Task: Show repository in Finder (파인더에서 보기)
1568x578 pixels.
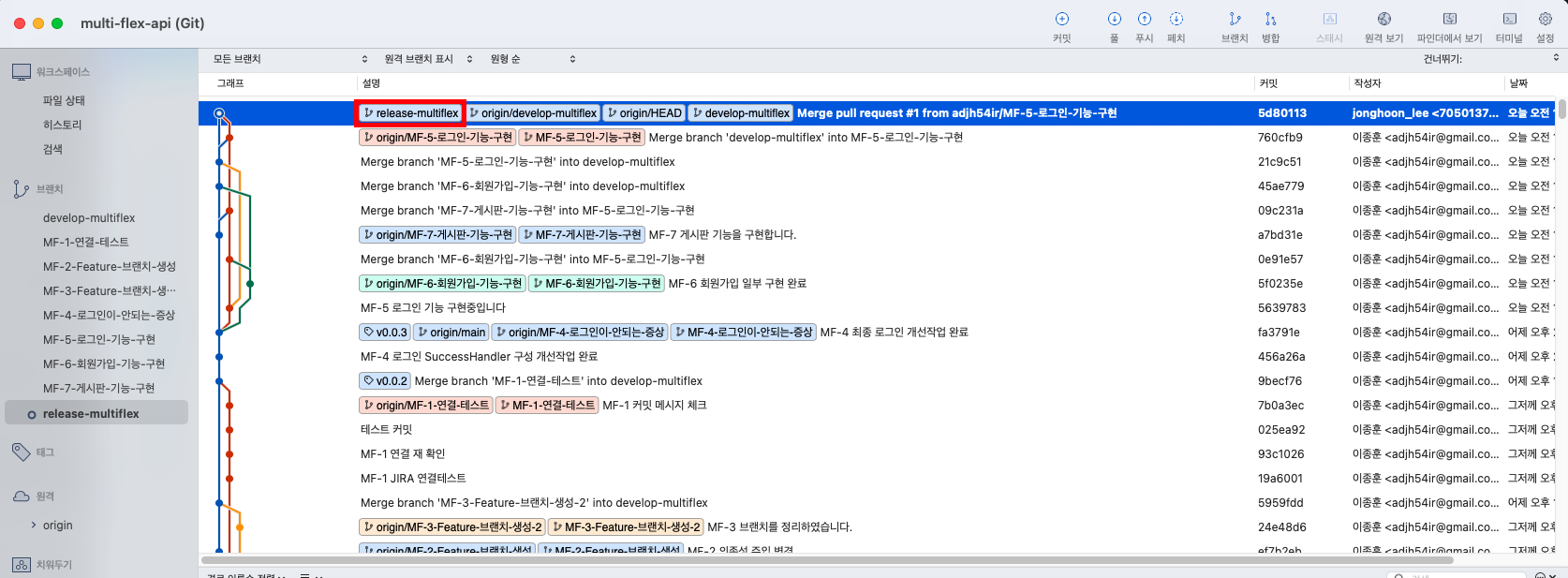Action: click(x=1449, y=19)
